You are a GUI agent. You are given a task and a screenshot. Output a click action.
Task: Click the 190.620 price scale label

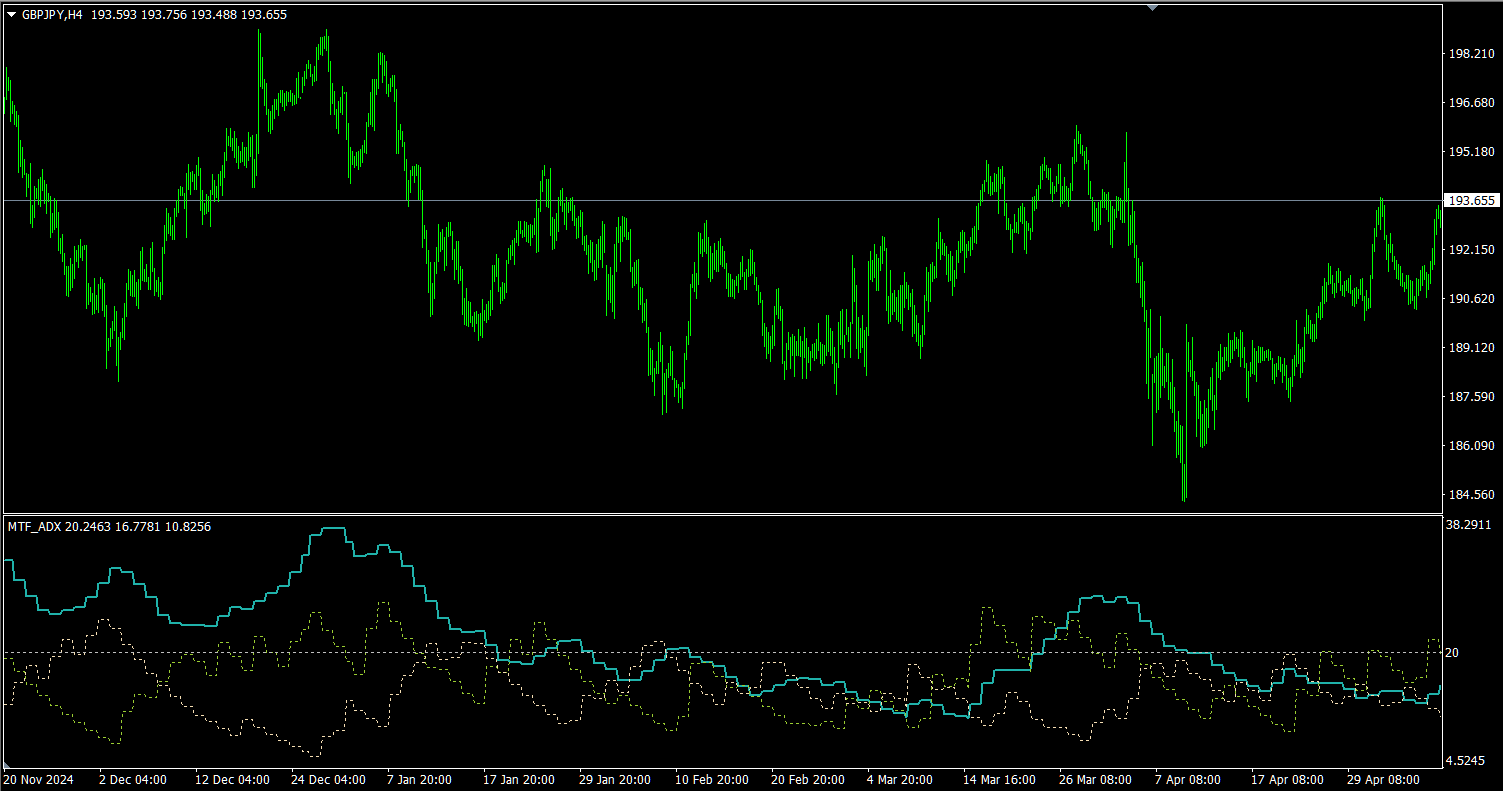coord(1471,299)
